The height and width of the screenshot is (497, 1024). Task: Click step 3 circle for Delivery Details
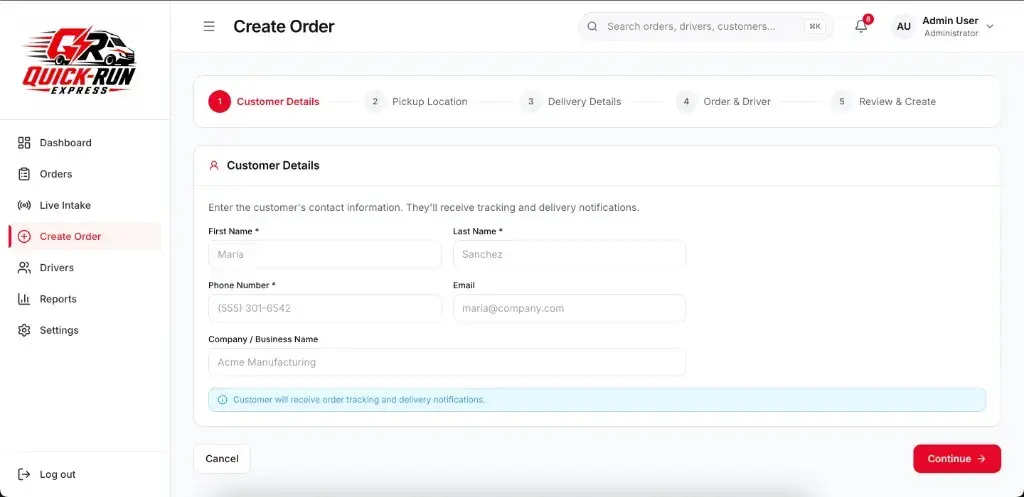(531, 101)
